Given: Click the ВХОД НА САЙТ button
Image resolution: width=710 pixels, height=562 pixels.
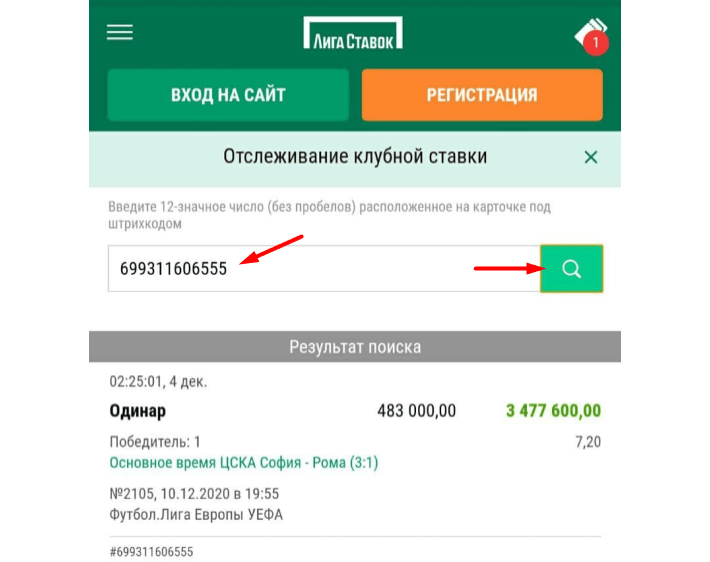Looking at the screenshot, I should click(228, 95).
